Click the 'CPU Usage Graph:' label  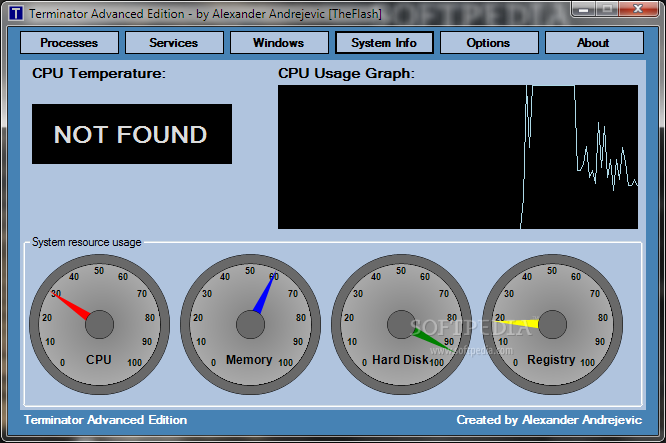(346, 73)
